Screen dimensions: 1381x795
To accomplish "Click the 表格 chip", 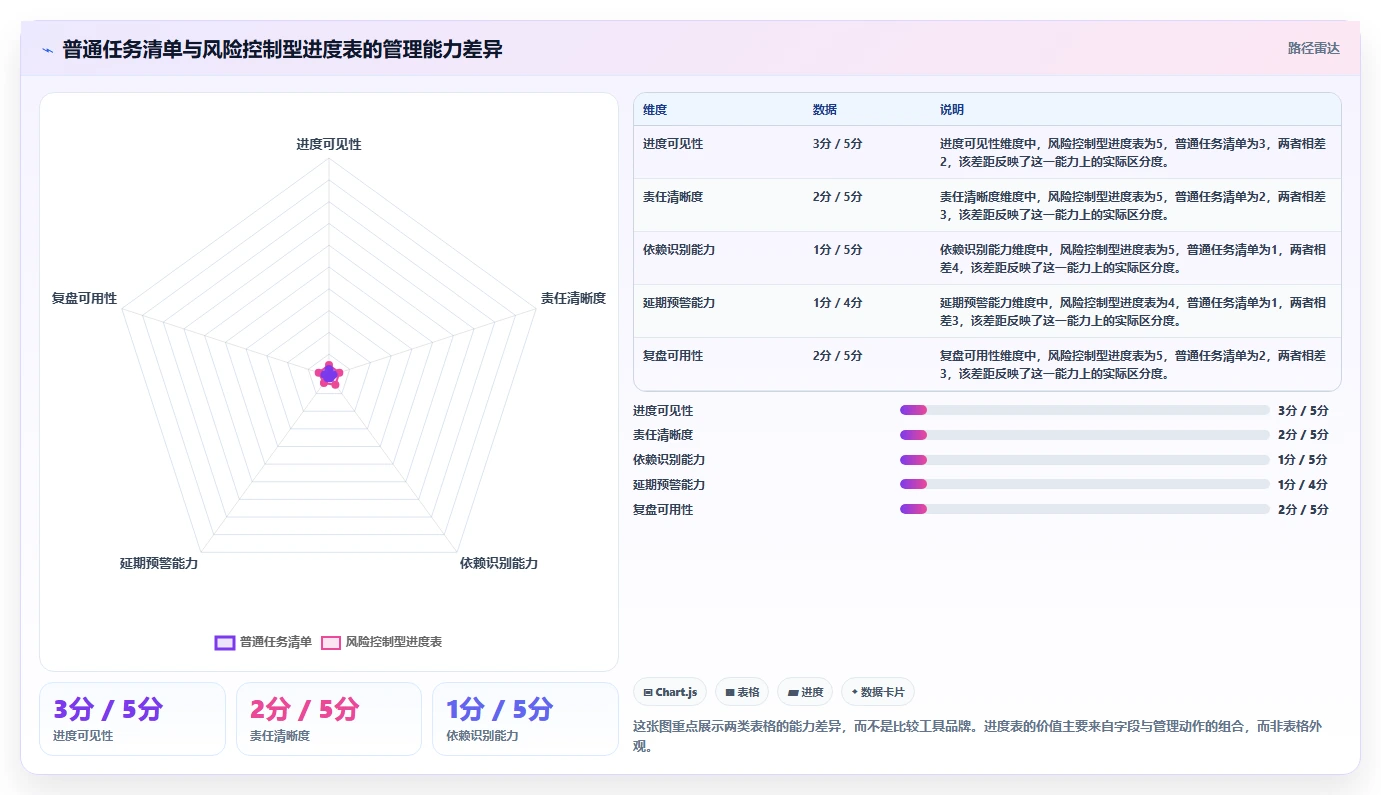I will pos(742,692).
